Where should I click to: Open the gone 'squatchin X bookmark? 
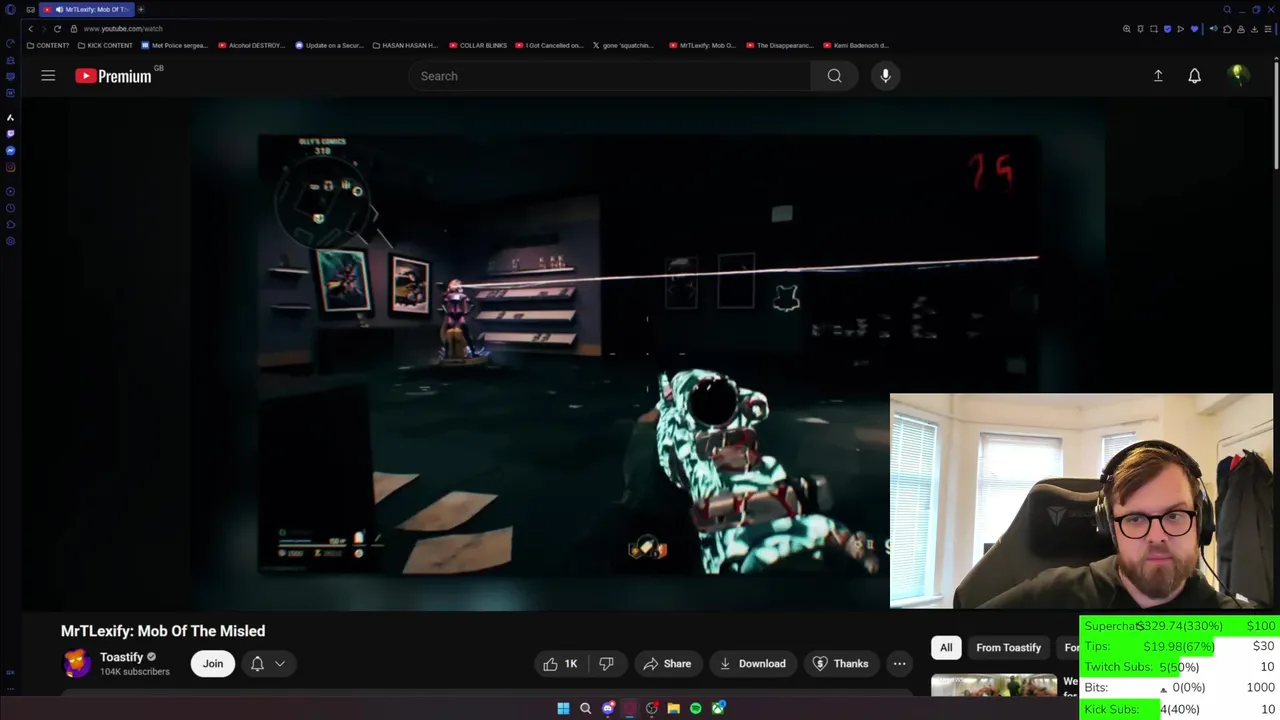click(x=623, y=45)
